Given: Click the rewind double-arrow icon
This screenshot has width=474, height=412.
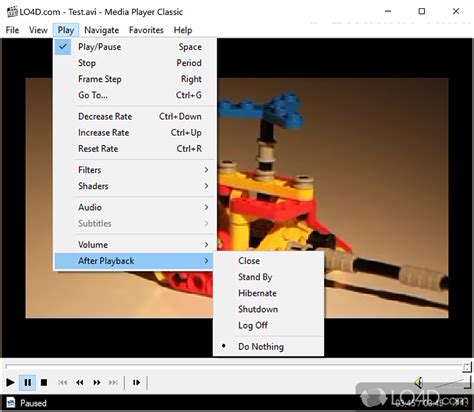Looking at the screenshot, I should [80, 382].
